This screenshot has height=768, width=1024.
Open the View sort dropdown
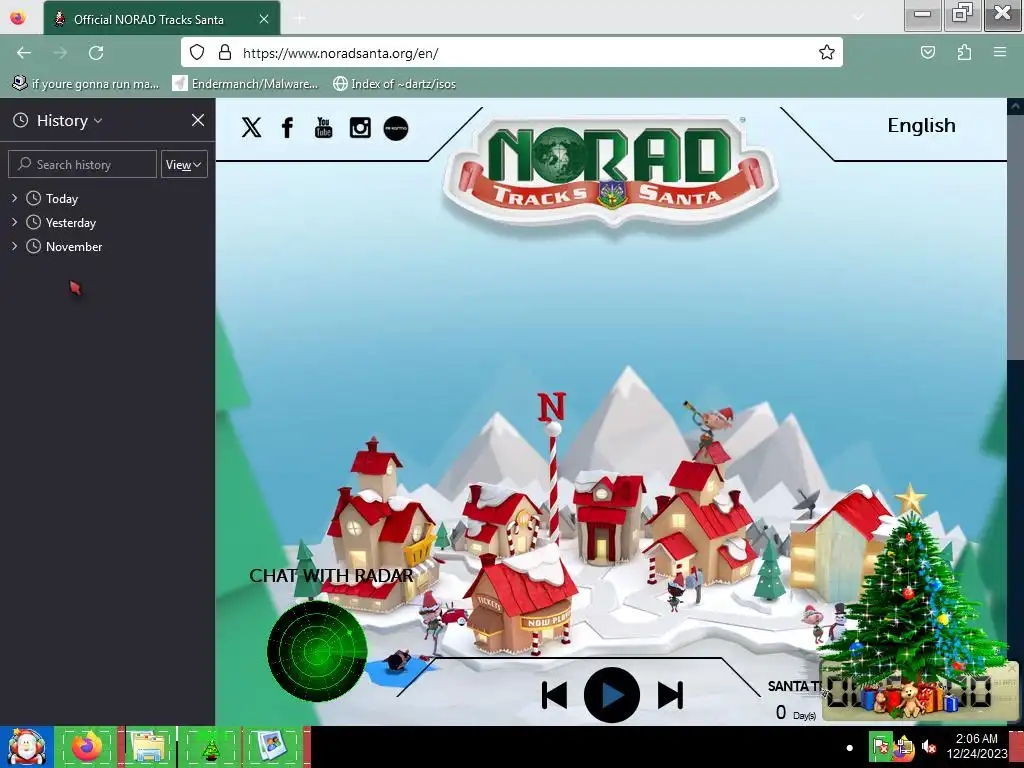184,165
